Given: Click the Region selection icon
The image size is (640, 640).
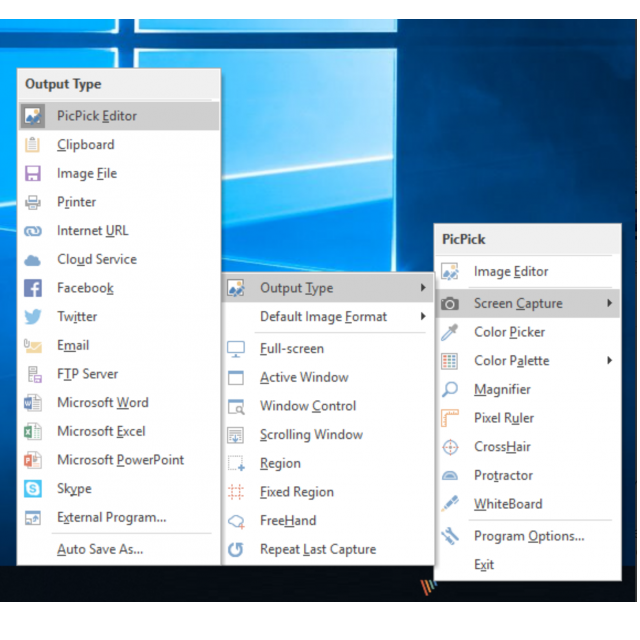Looking at the screenshot, I should (236, 464).
